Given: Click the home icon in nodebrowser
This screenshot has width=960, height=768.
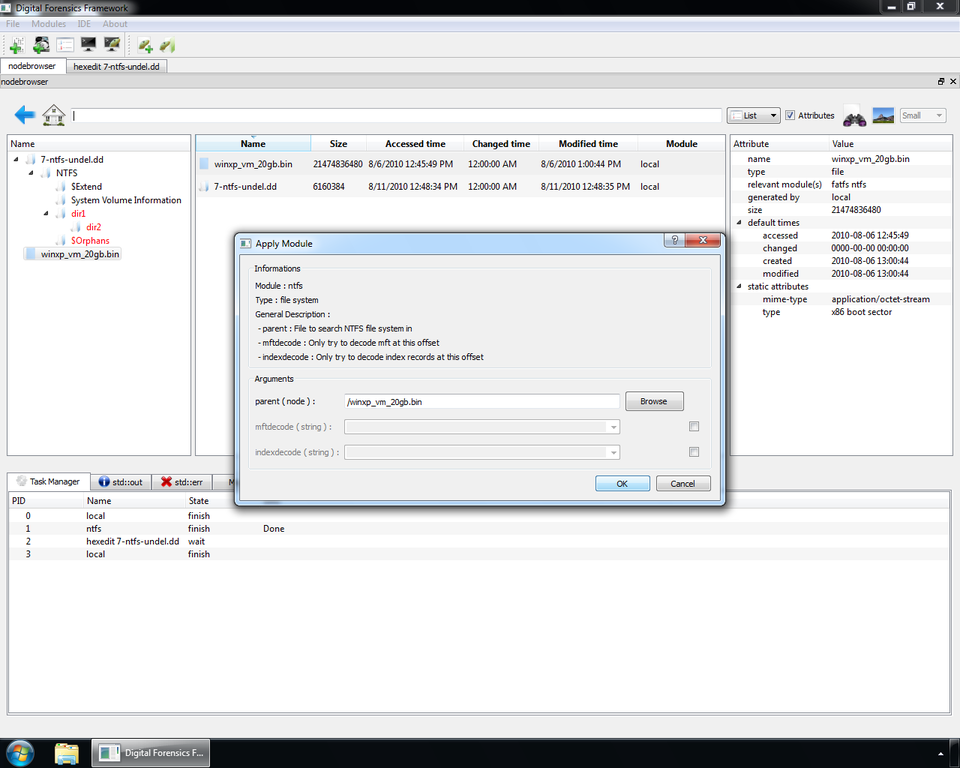Looking at the screenshot, I should point(54,116).
